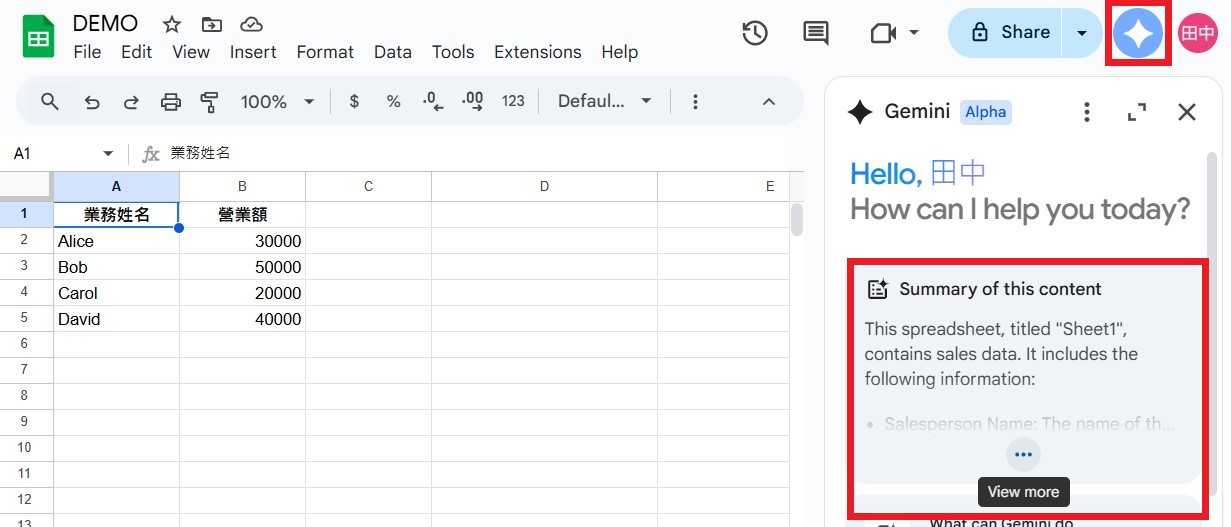Image resolution: width=1231 pixels, height=527 pixels.
Task: Click the Gemini sparkle button
Action: (x=1138, y=34)
